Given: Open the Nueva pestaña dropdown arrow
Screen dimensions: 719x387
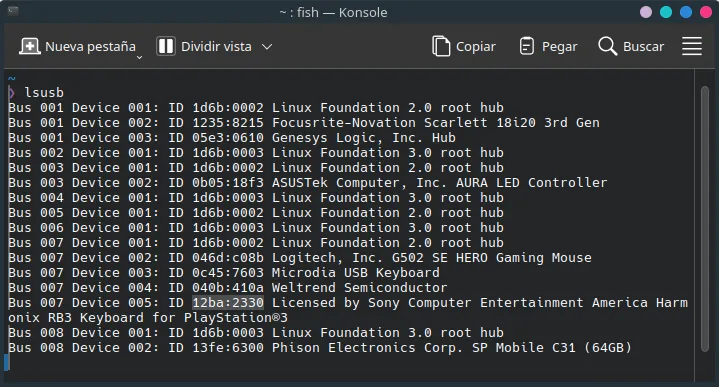Looking at the screenshot, I should 139,57.
